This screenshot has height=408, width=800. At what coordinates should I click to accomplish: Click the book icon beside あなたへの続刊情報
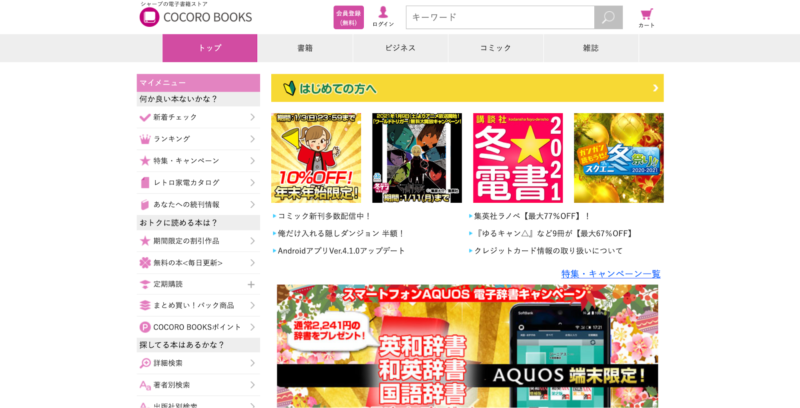point(145,205)
